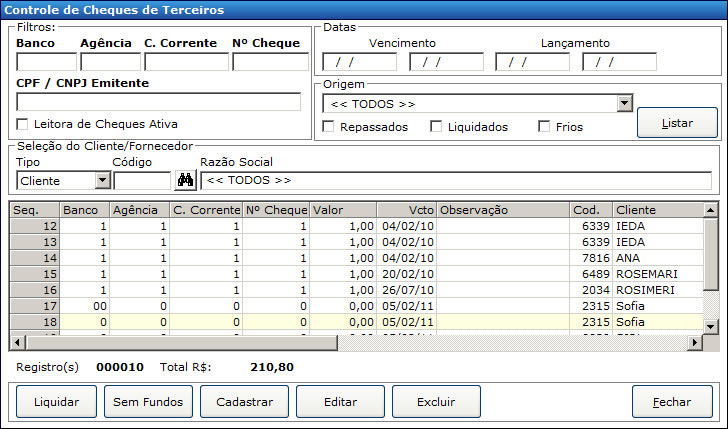
Task: Focus the Banco filter field
Action: click(x=46, y=62)
